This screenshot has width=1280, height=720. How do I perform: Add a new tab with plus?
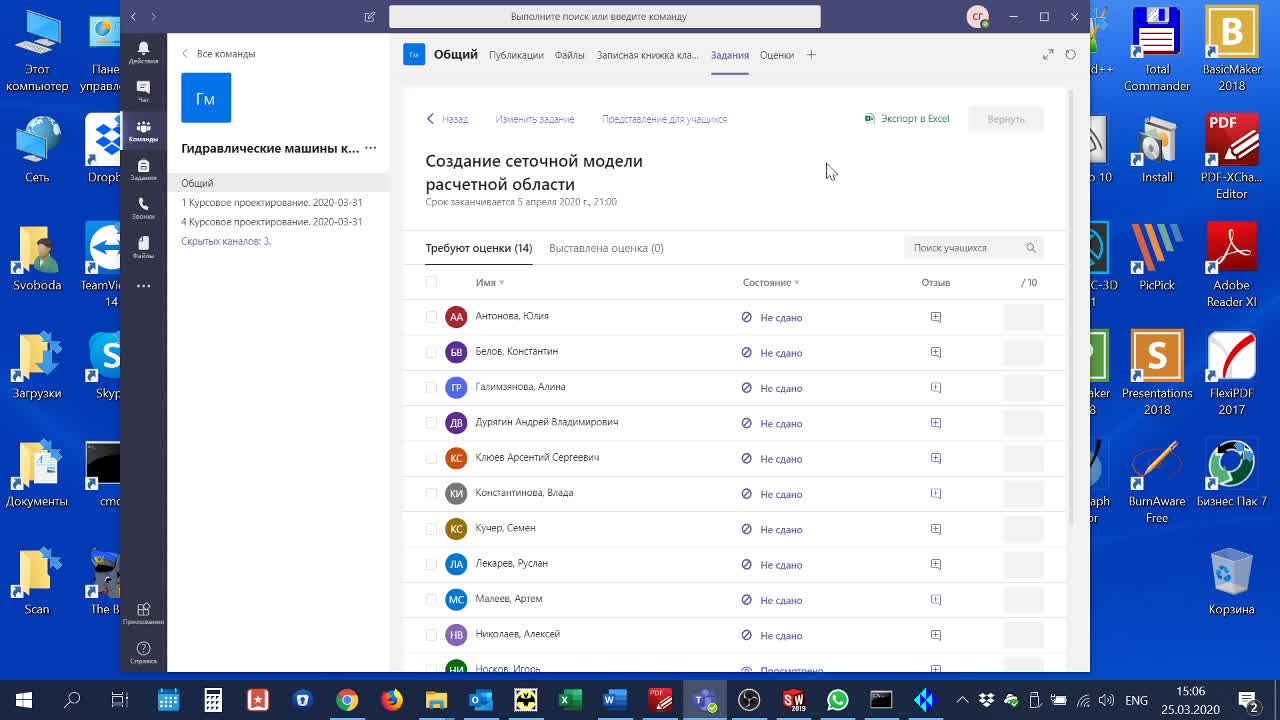tap(811, 55)
